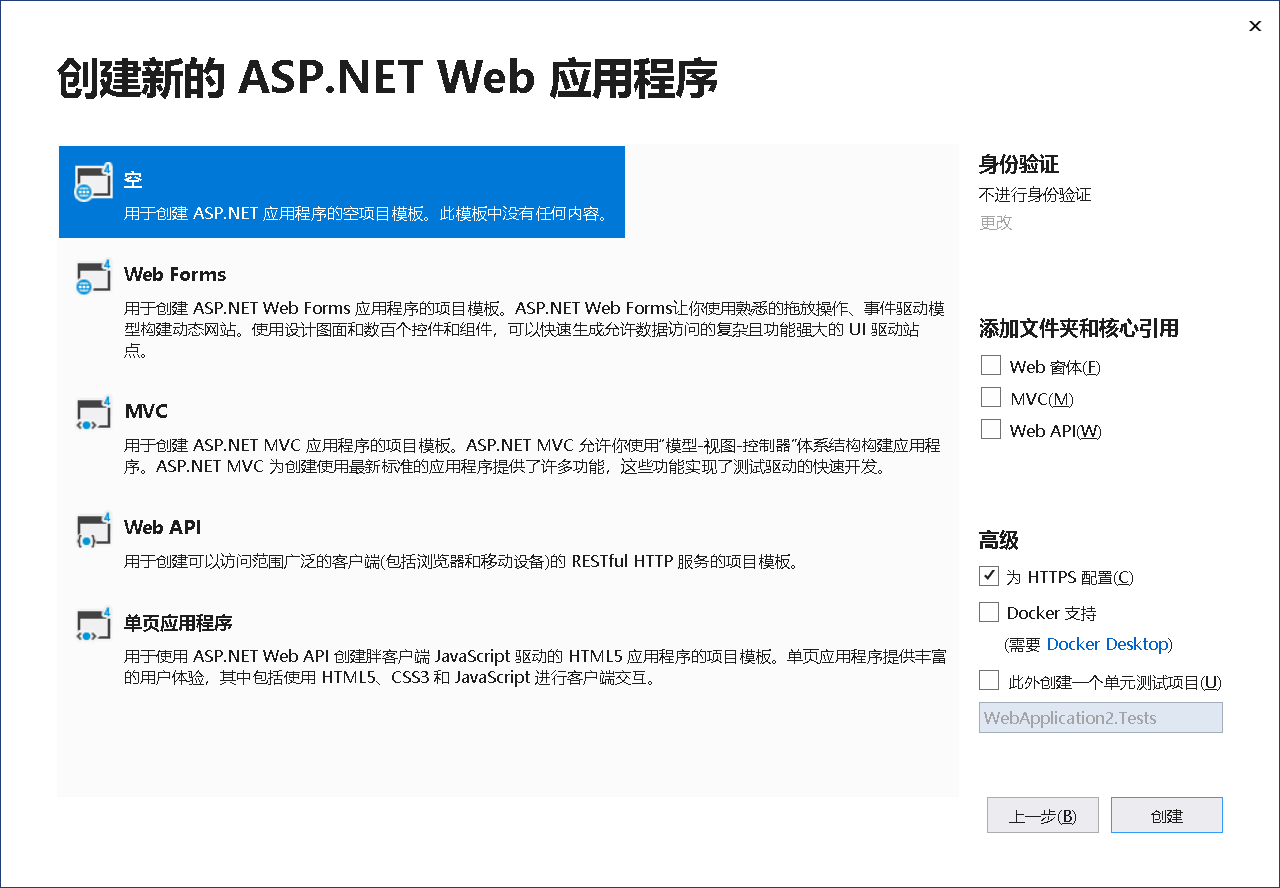1280x888 pixels.
Task: Click the 更改 authentication link
Action: tap(995, 222)
